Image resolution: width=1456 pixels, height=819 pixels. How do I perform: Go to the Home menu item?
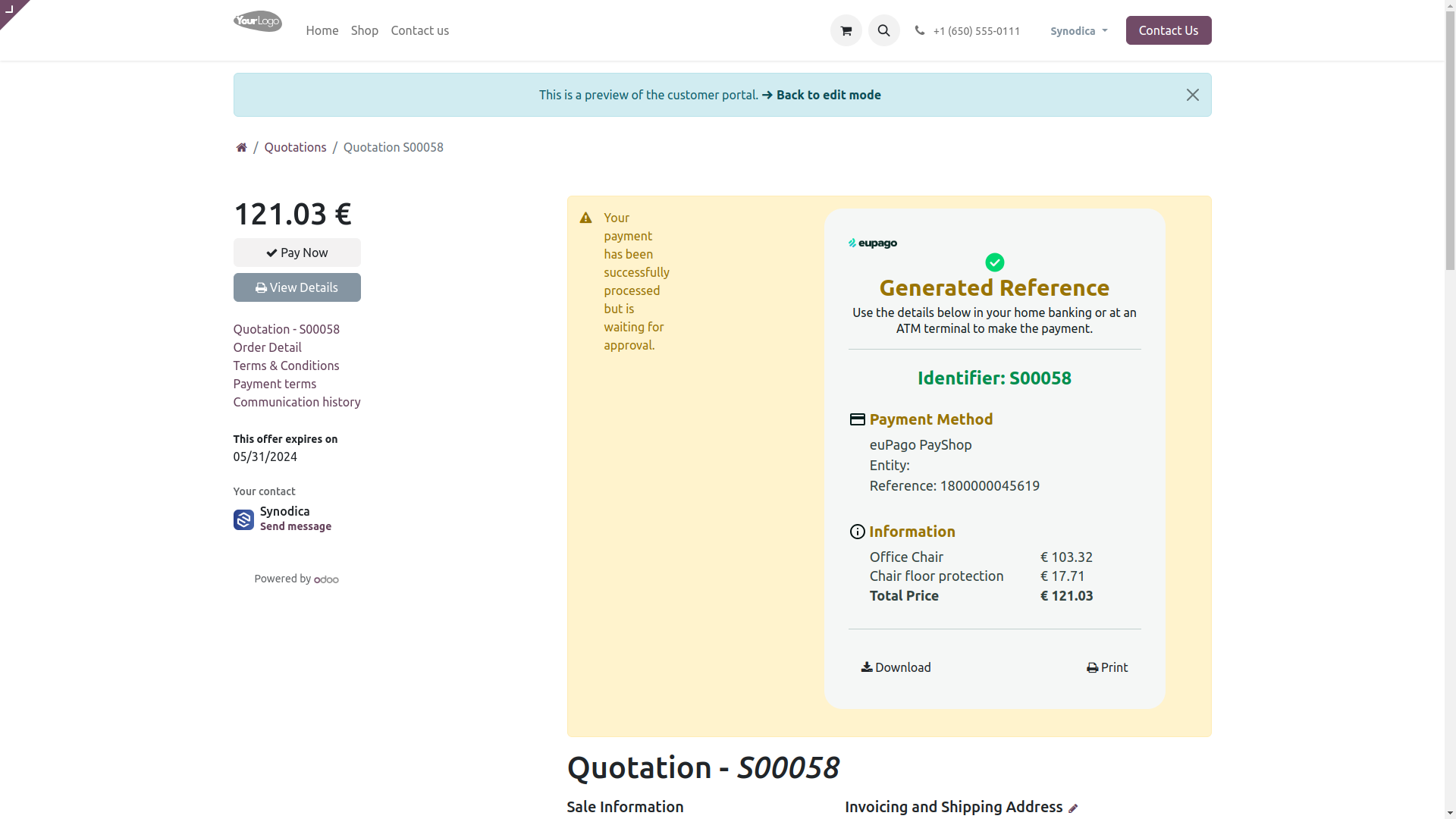point(322,30)
